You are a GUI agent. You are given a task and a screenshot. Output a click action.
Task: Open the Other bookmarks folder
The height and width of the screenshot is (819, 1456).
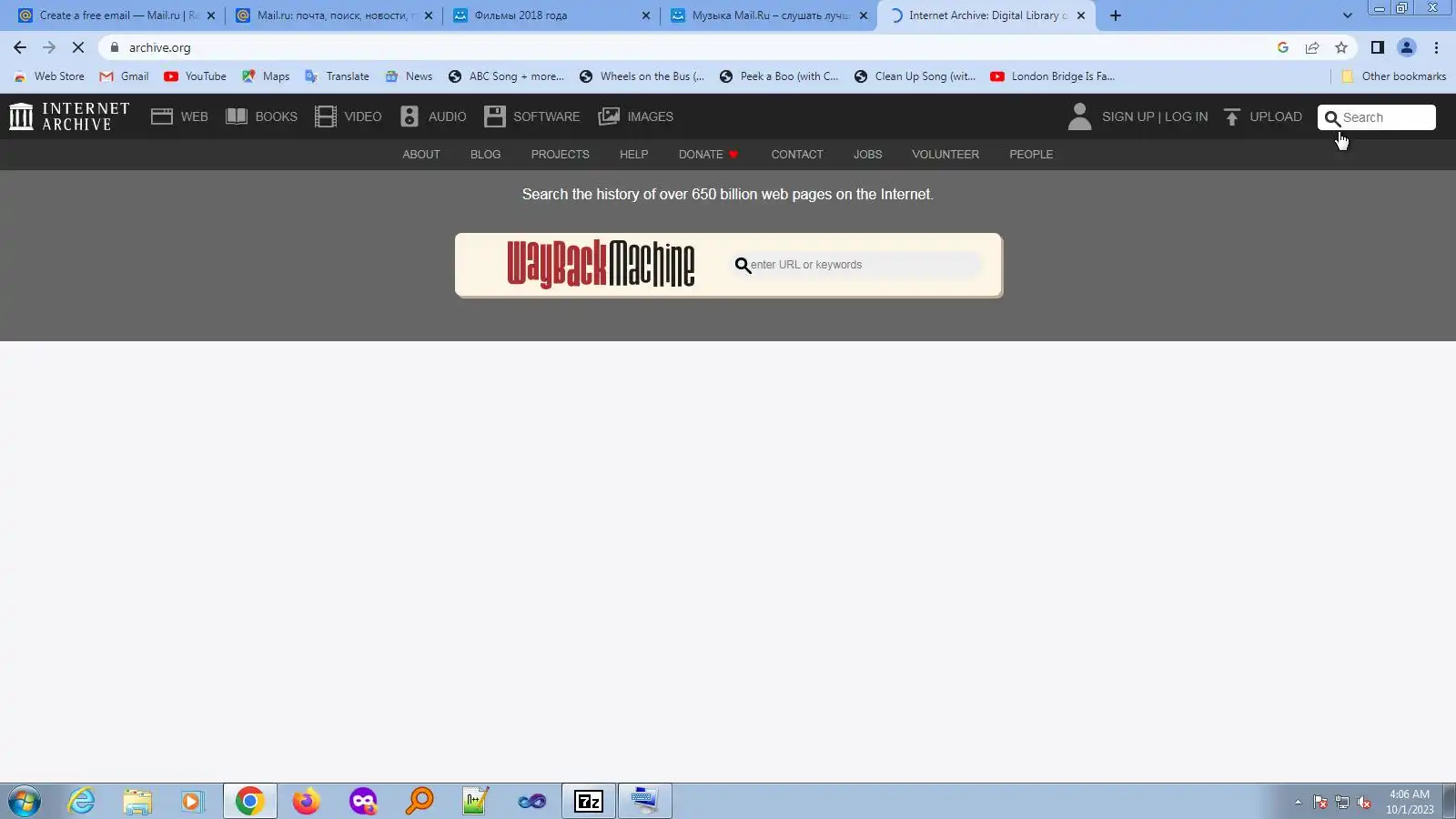point(1394,76)
